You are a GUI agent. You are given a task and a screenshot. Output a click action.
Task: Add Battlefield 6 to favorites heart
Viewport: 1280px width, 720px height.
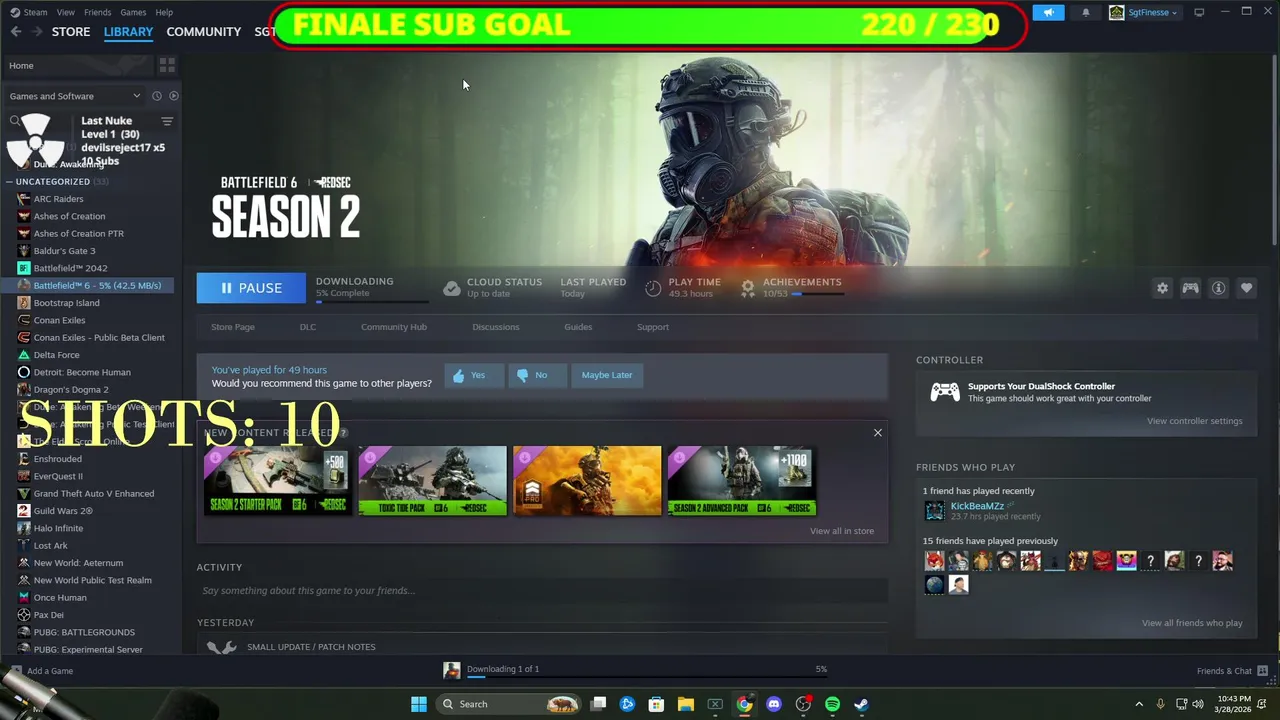(1246, 288)
